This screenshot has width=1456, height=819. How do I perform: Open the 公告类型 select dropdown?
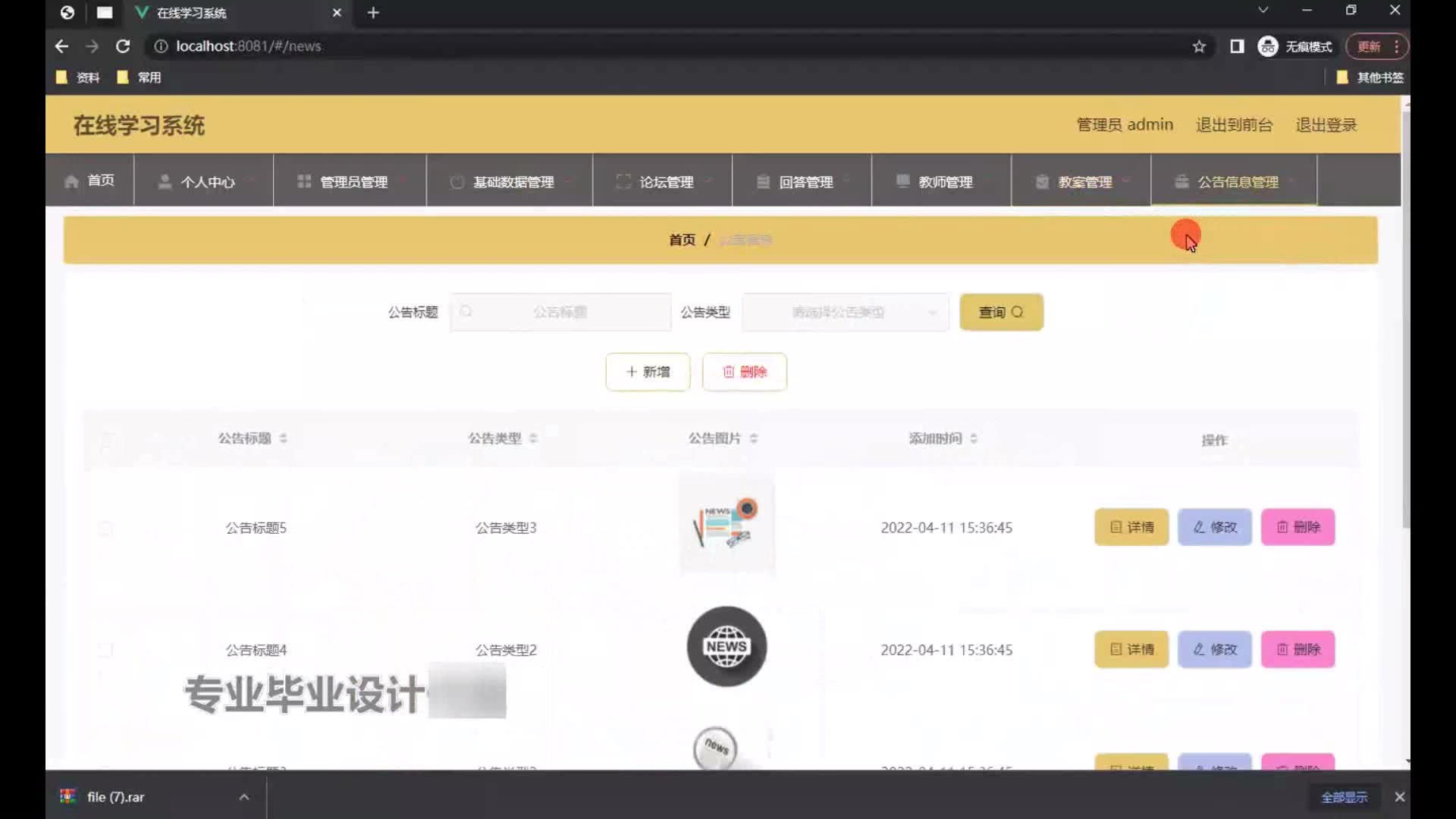(846, 312)
